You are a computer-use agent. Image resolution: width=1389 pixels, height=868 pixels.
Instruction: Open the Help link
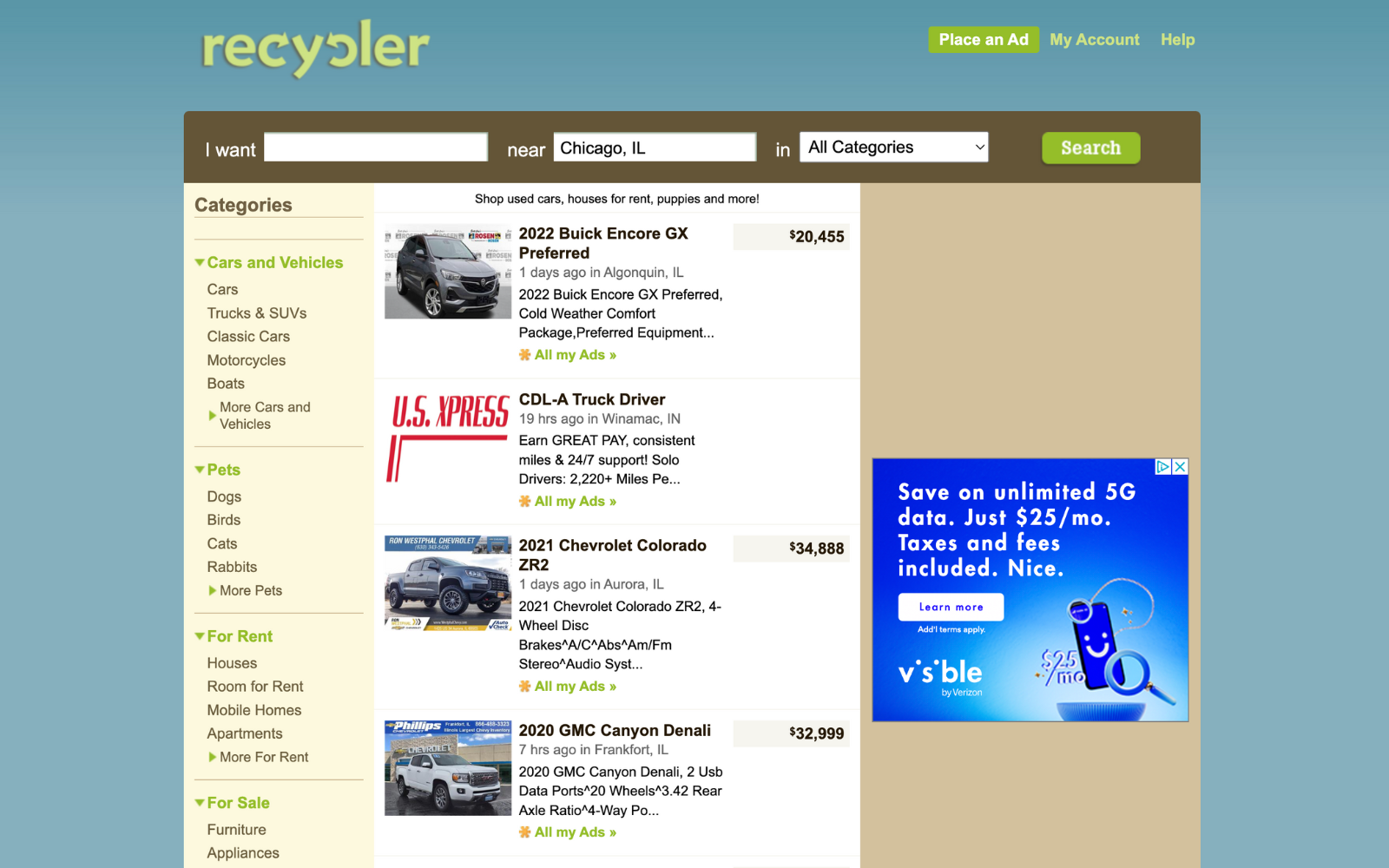tap(1177, 40)
